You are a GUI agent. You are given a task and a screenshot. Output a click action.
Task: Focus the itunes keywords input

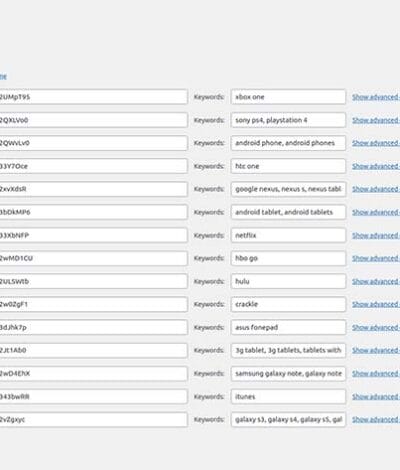point(288,397)
